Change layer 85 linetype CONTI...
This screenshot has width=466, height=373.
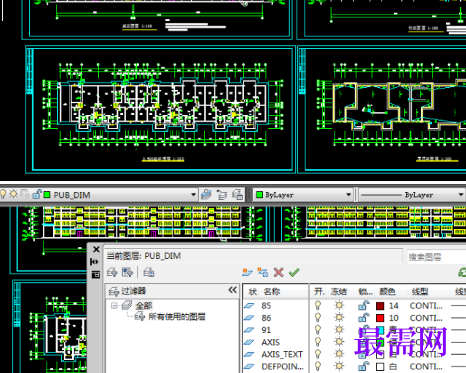[x=426, y=306]
